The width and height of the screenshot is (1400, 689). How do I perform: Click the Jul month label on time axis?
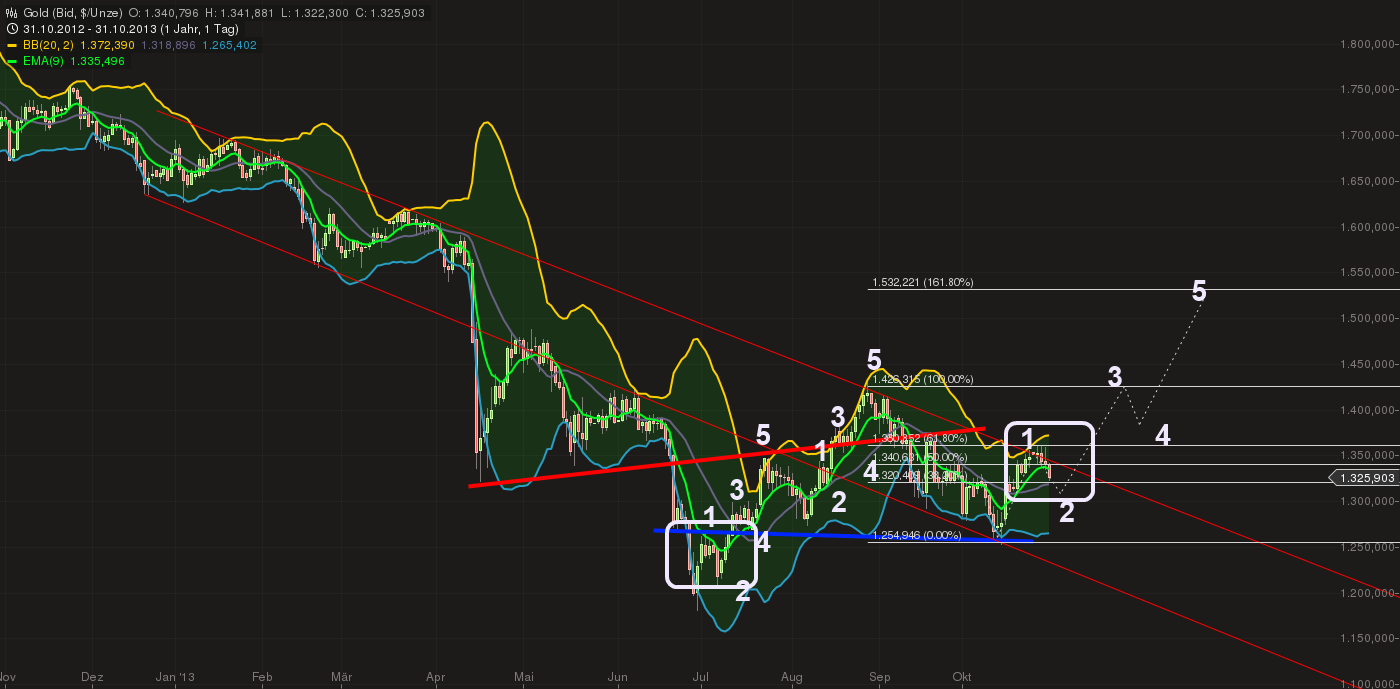(x=701, y=677)
